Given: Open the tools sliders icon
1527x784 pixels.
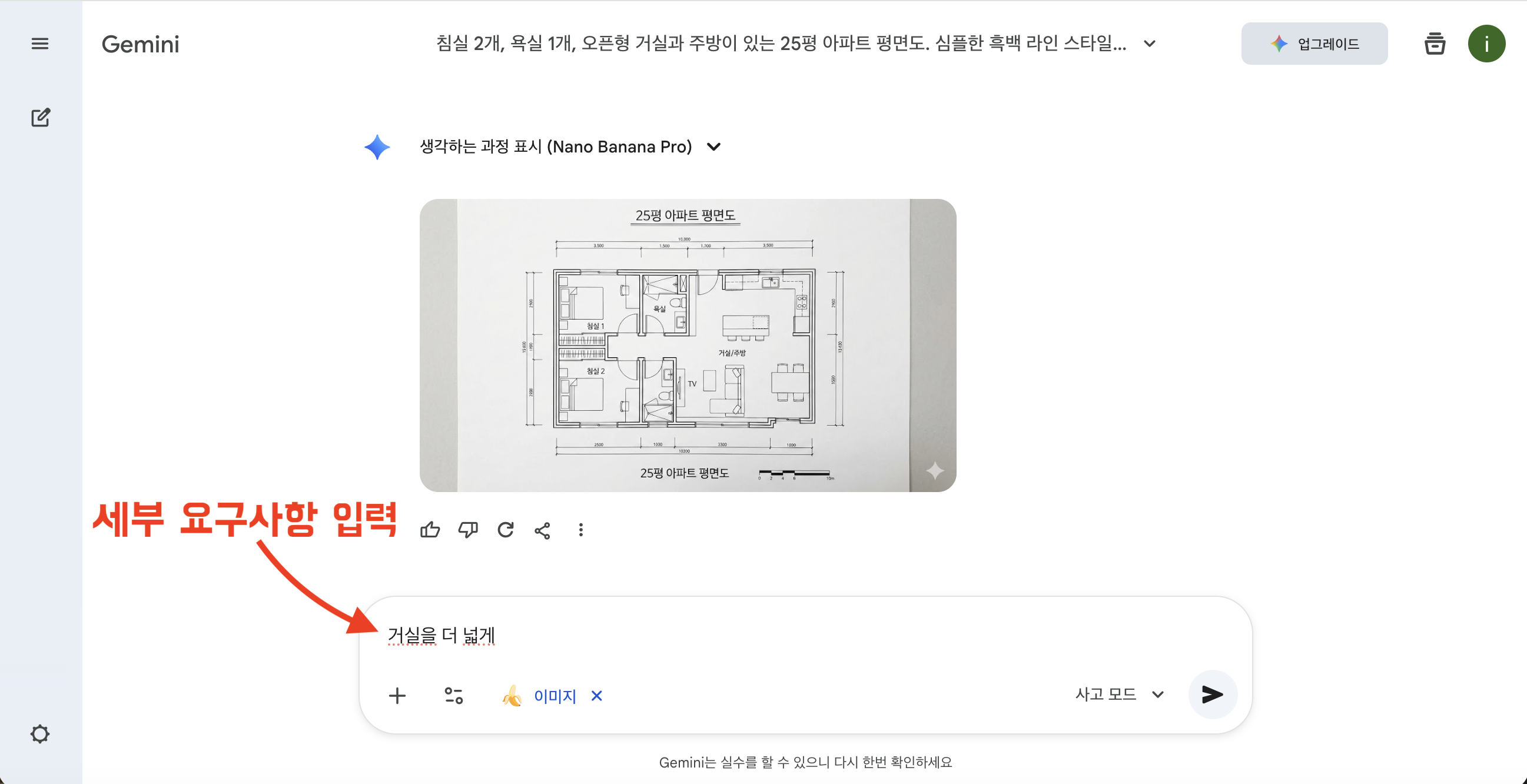Looking at the screenshot, I should 453,695.
